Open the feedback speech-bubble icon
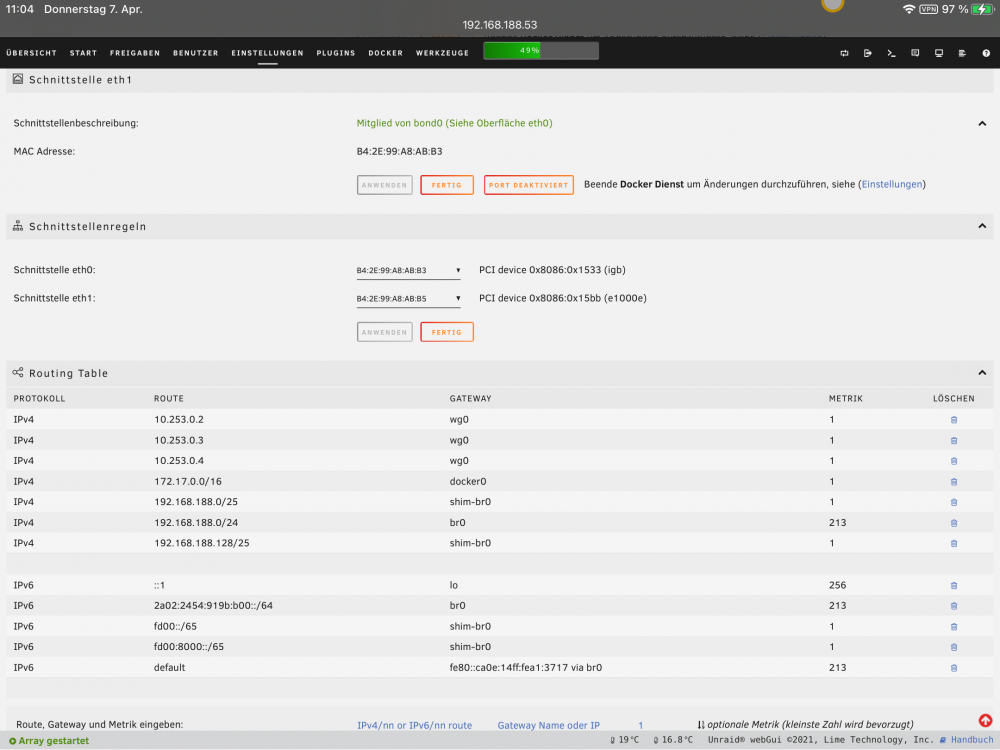This screenshot has height=750, width=1000. click(915, 54)
